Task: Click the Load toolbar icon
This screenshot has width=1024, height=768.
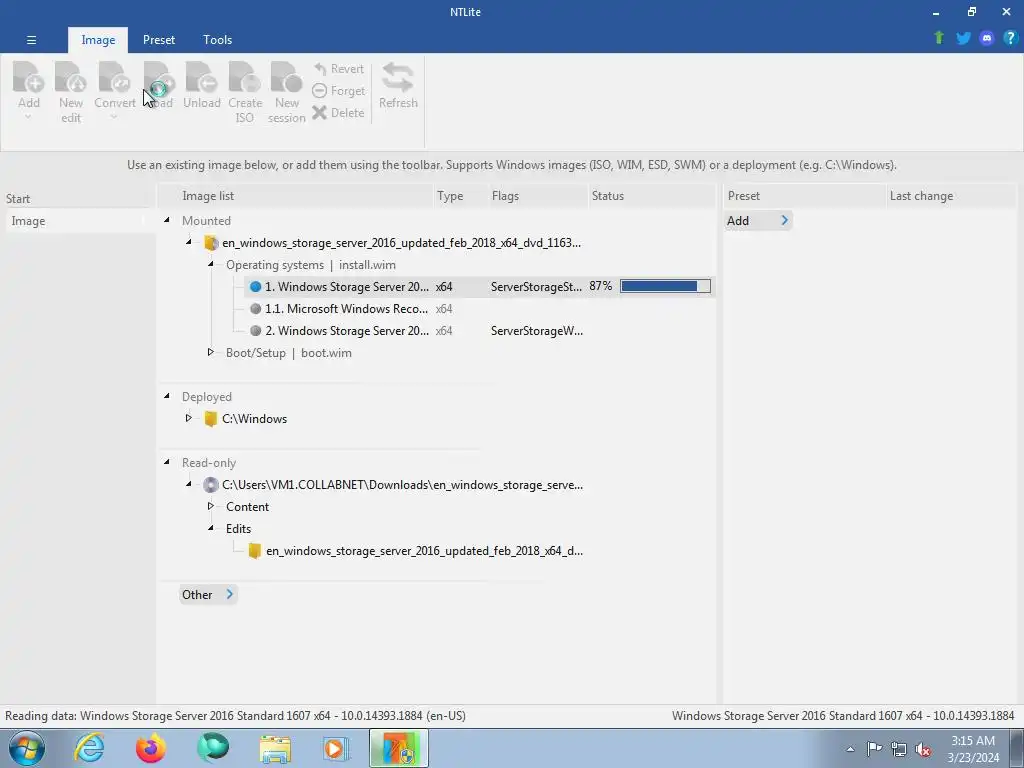Action: point(159,77)
